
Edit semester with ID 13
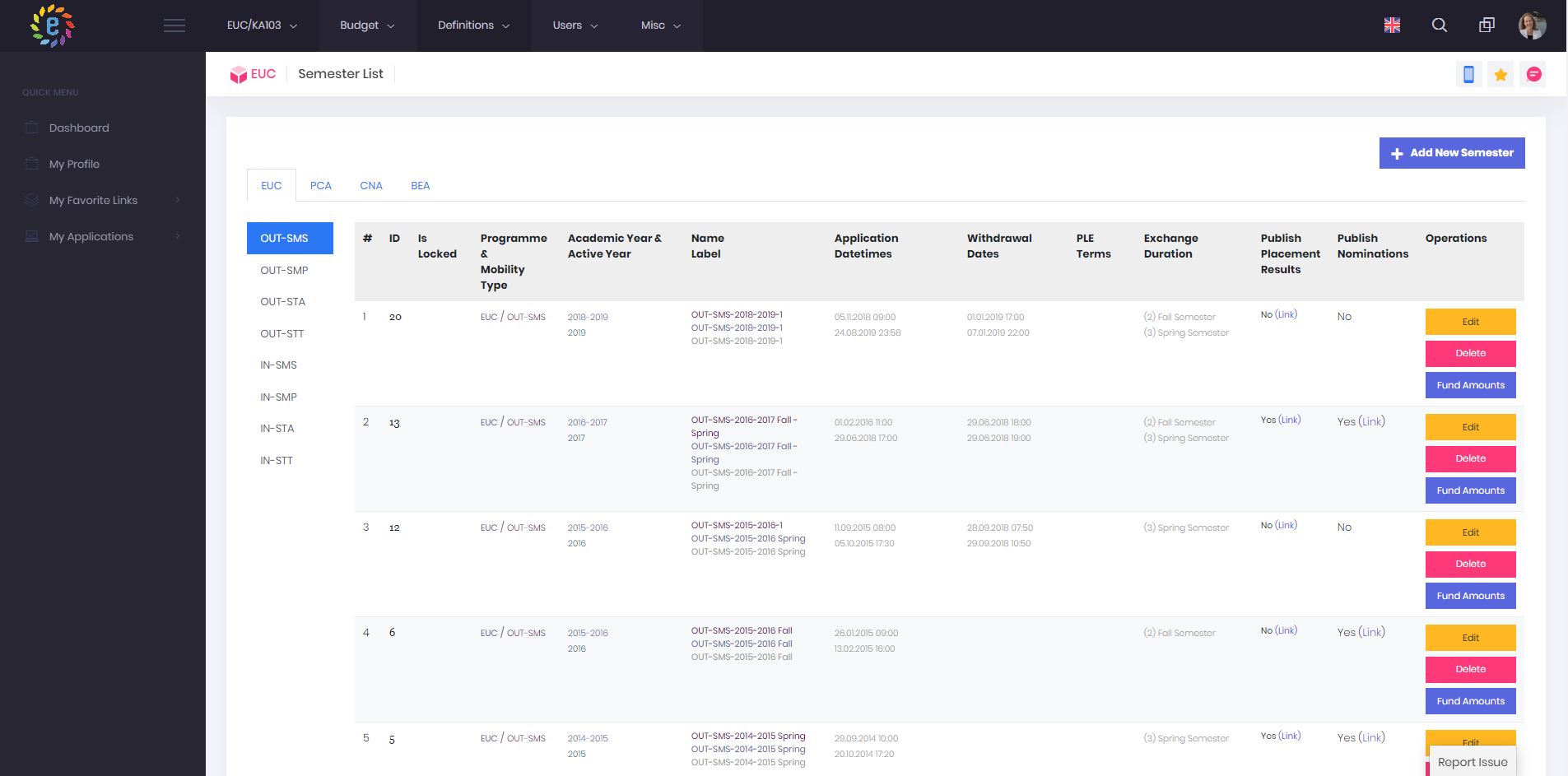tap(1470, 427)
